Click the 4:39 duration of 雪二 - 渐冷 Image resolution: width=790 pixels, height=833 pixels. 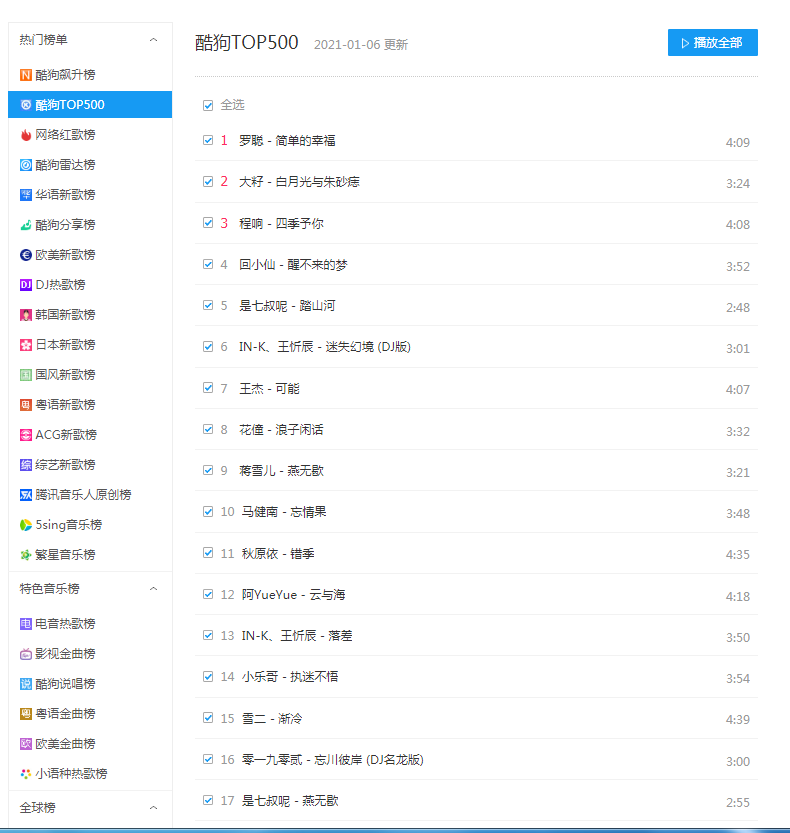pos(737,719)
